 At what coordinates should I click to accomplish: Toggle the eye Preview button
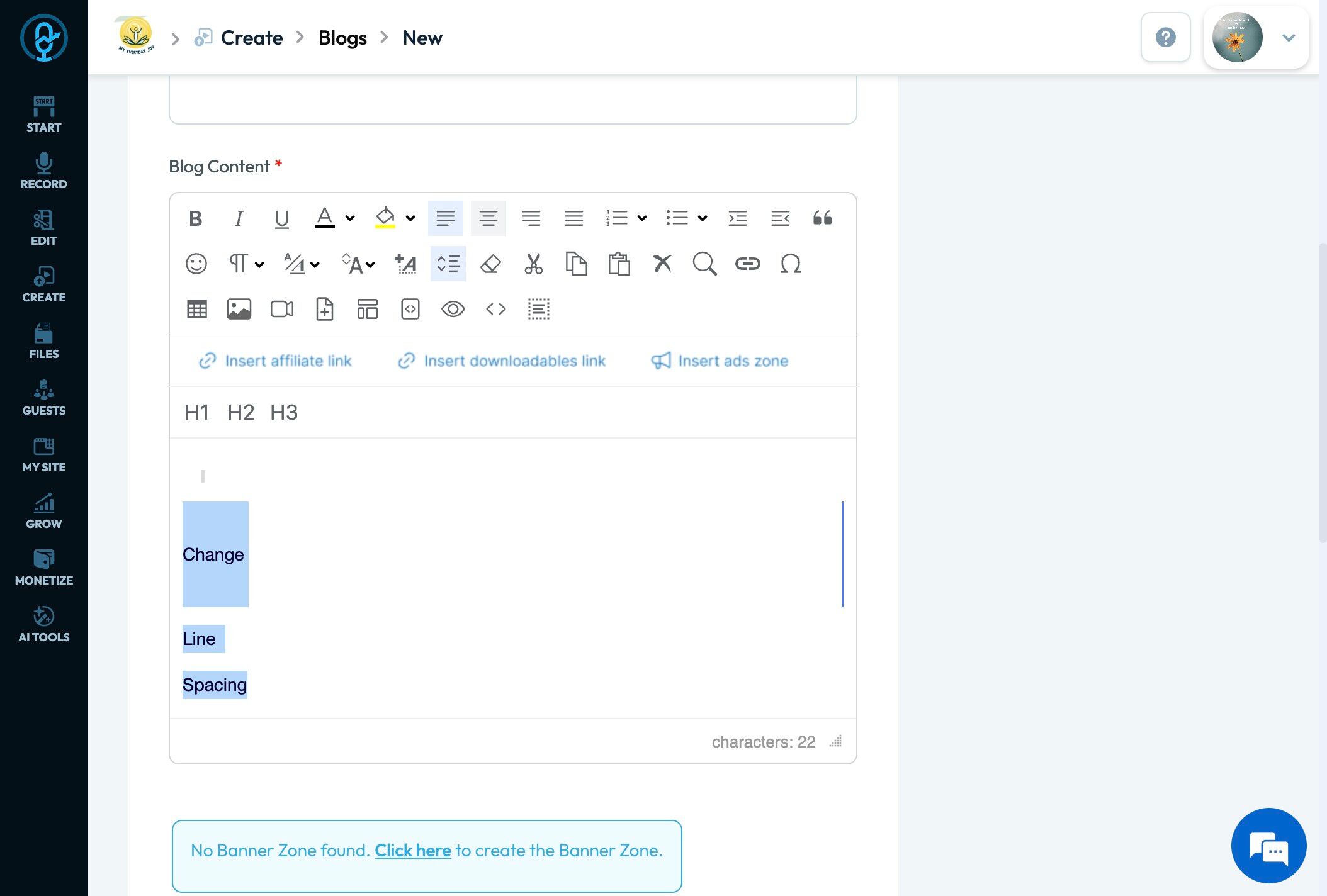(x=453, y=309)
